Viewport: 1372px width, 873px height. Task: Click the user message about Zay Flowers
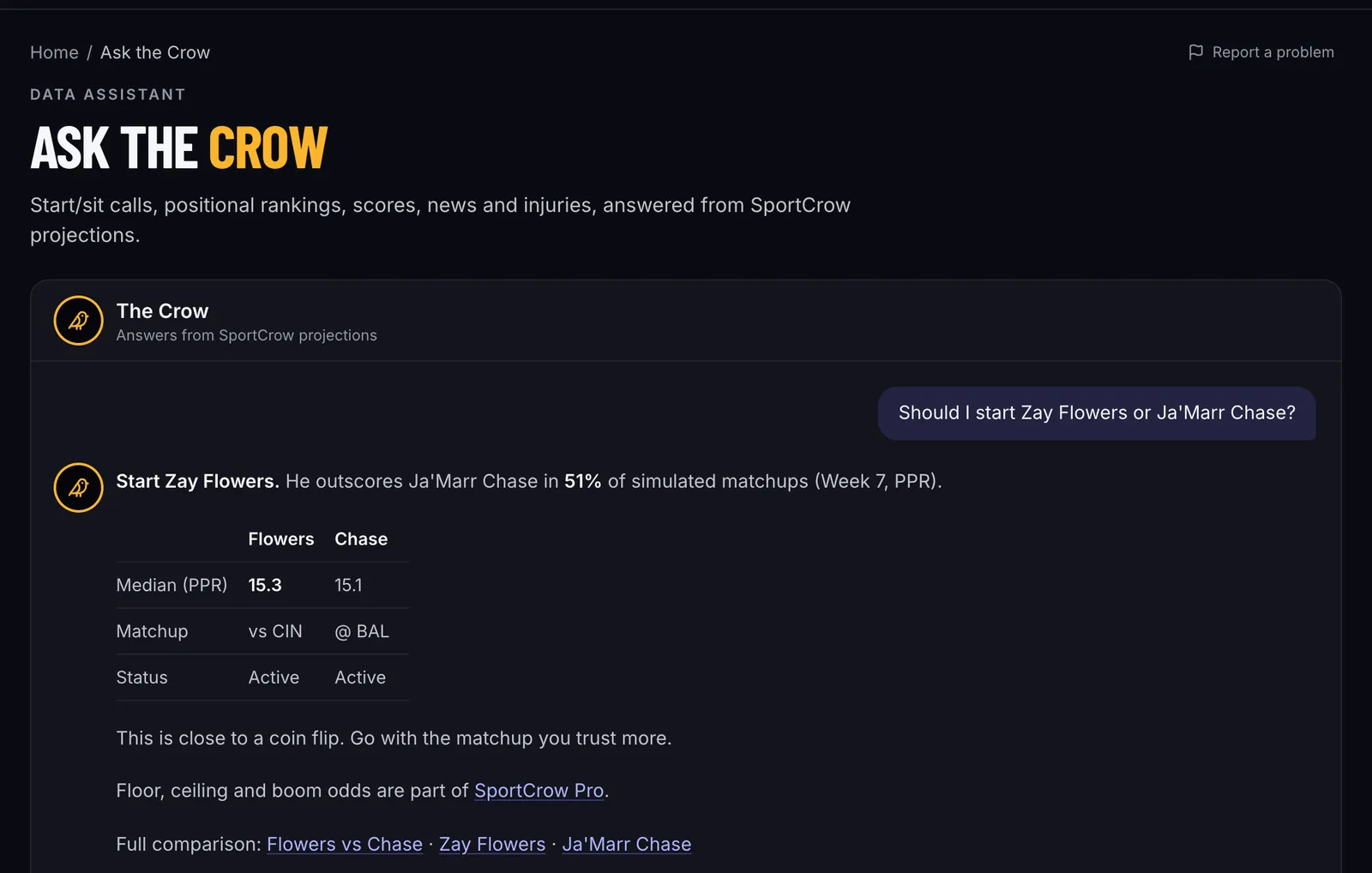1097,413
